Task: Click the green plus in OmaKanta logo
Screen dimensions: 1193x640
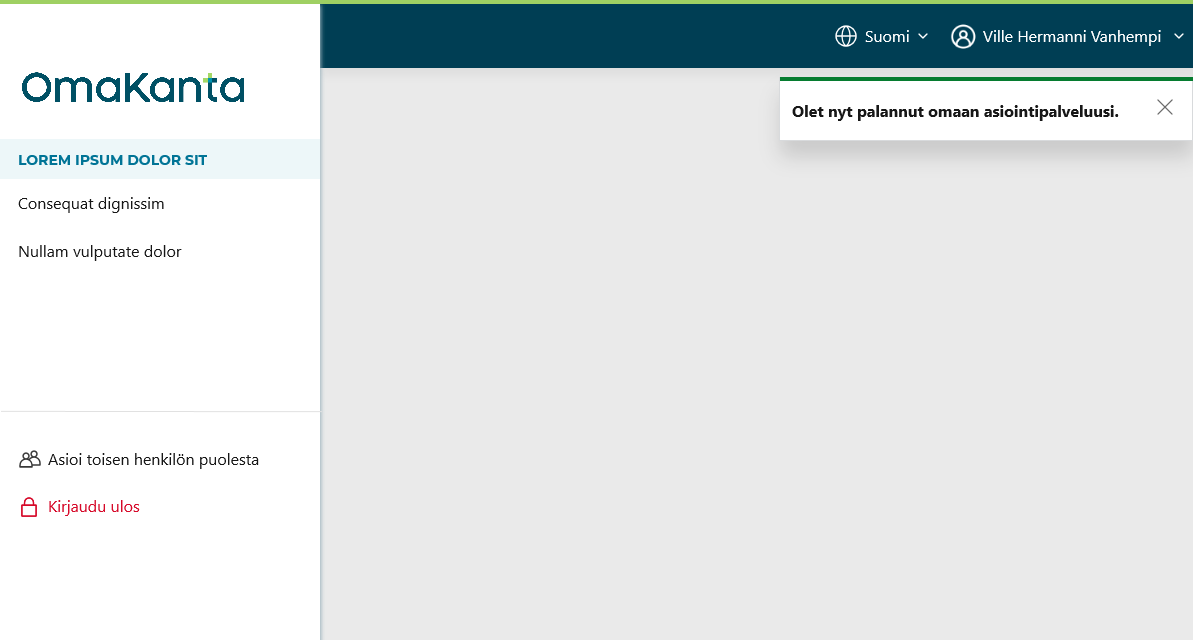Action: (x=209, y=79)
